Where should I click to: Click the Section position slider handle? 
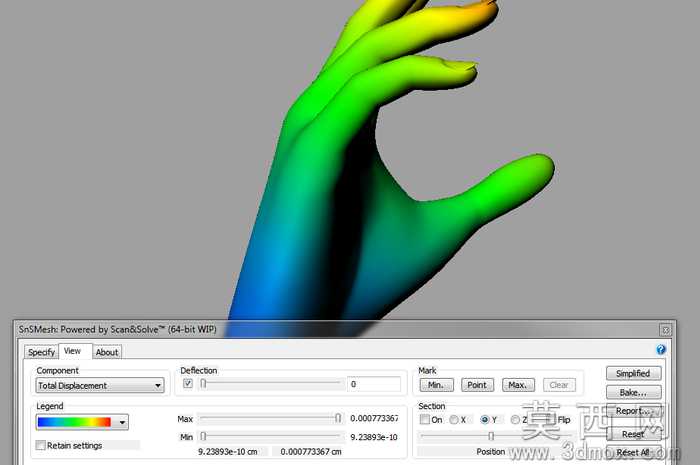click(x=491, y=436)
